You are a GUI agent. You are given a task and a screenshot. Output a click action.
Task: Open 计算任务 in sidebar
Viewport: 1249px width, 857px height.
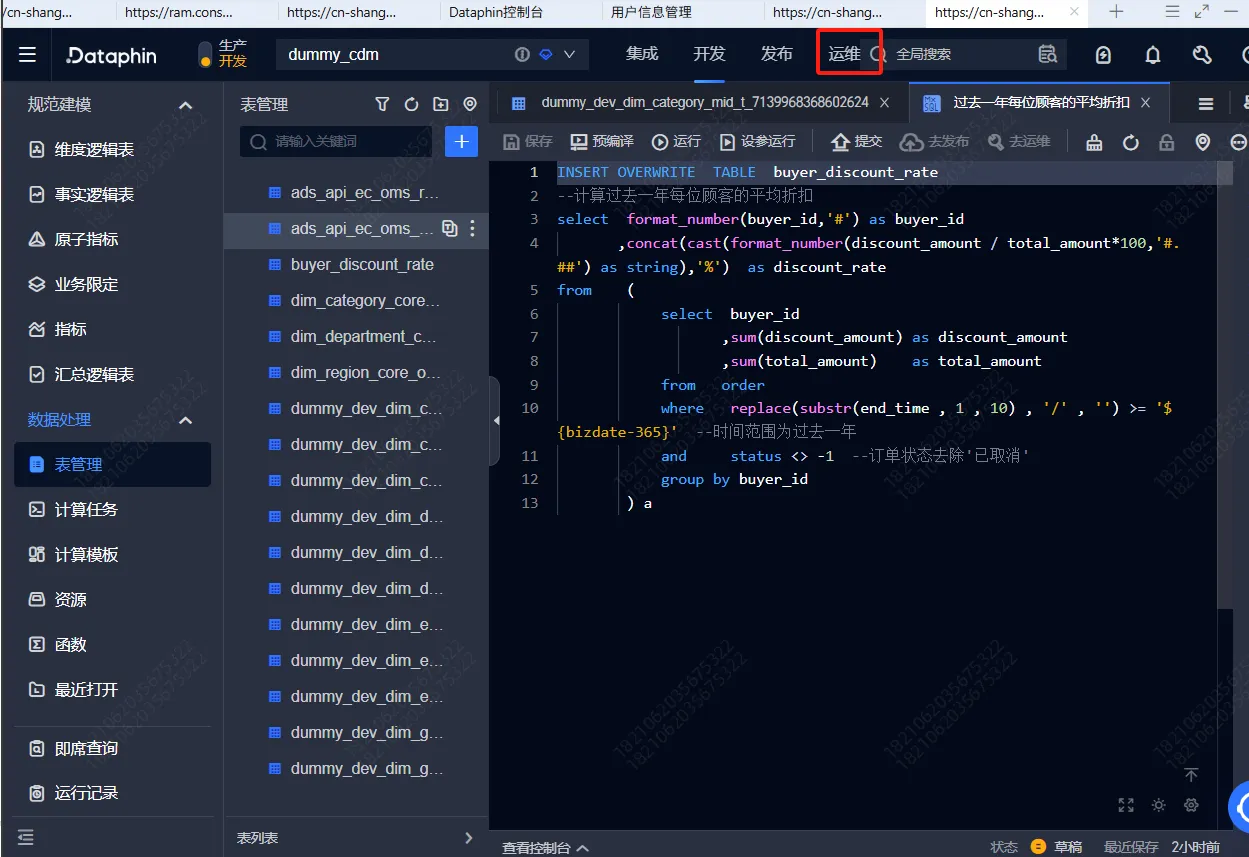73,509
